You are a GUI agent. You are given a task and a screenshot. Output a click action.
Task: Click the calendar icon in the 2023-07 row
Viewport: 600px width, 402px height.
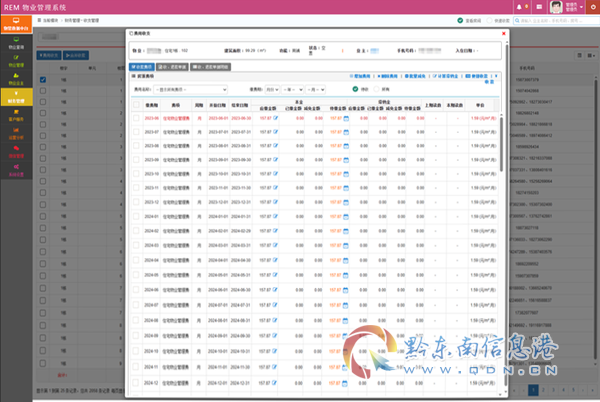[x=346, y=132]
